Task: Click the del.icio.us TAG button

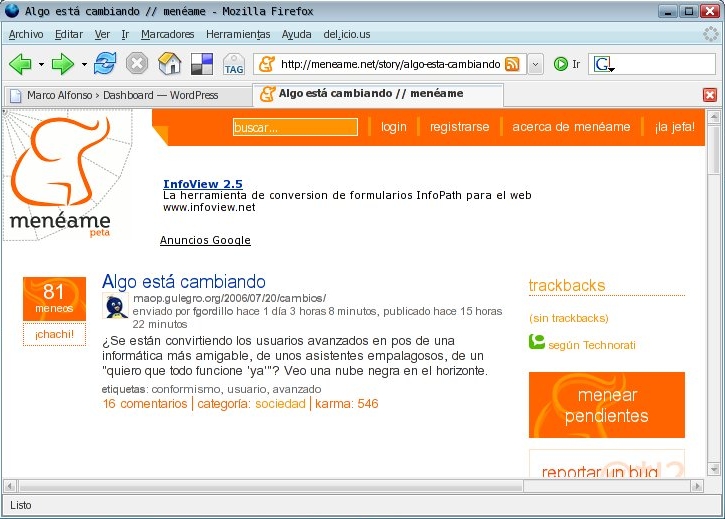Action: (x=233, y=64)
